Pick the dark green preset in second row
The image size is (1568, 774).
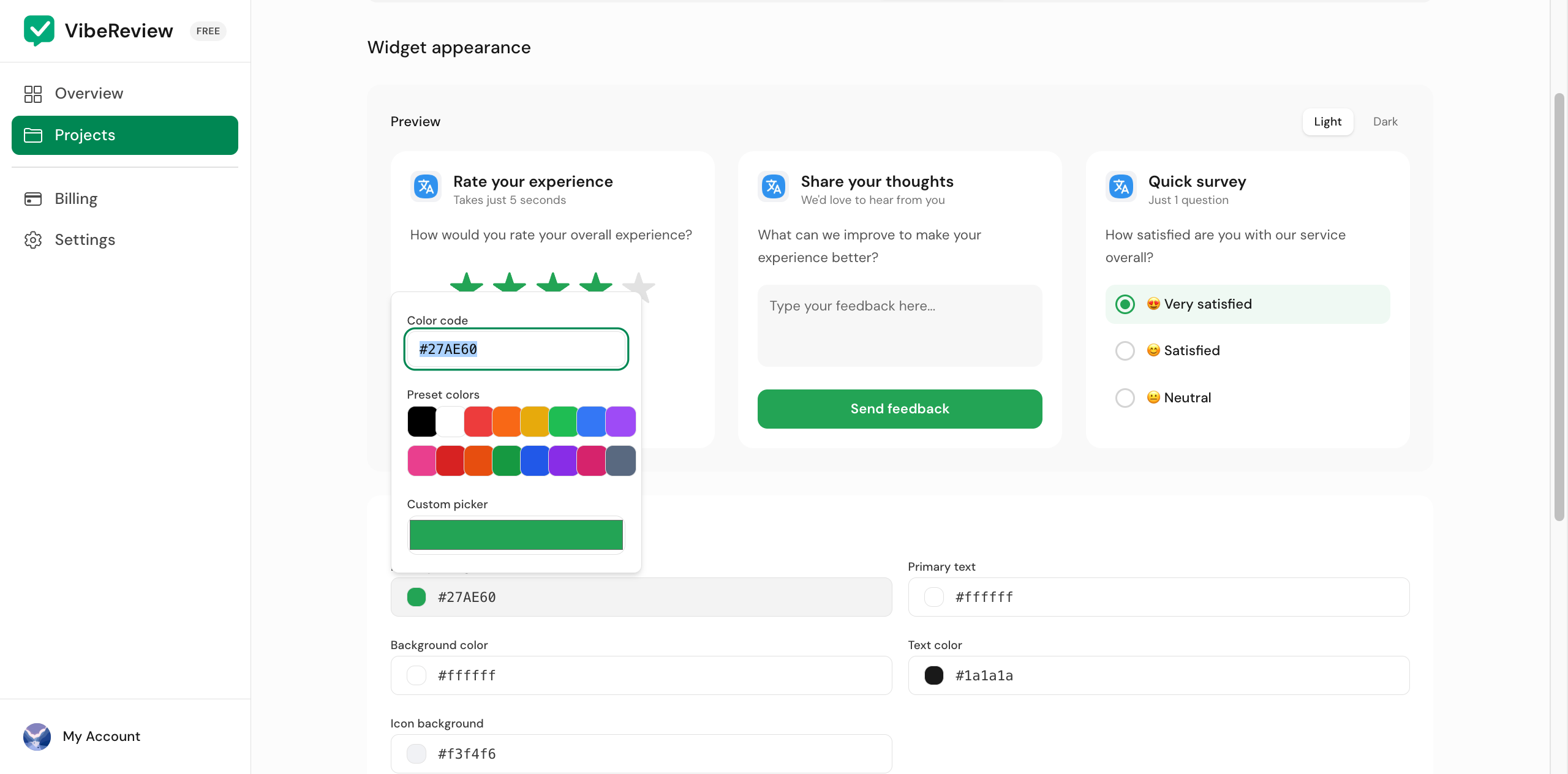tap(507, 460)
